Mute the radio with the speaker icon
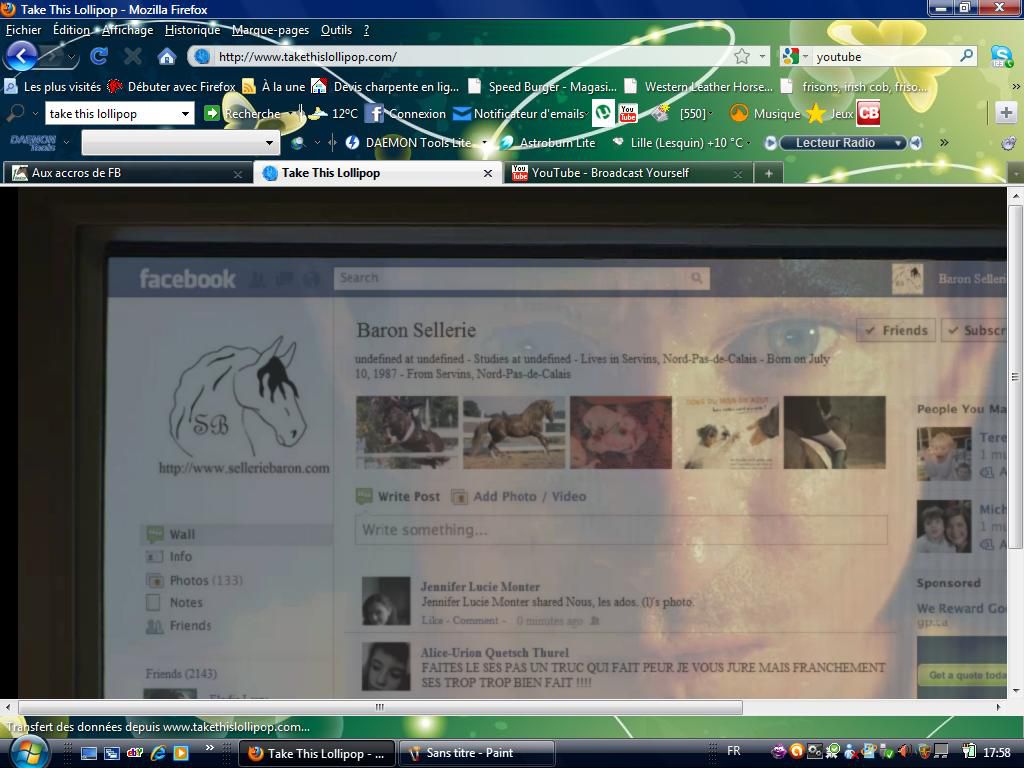Image resolution: width=1024 pixels, height=768 pixels. [x=916, y=142]
